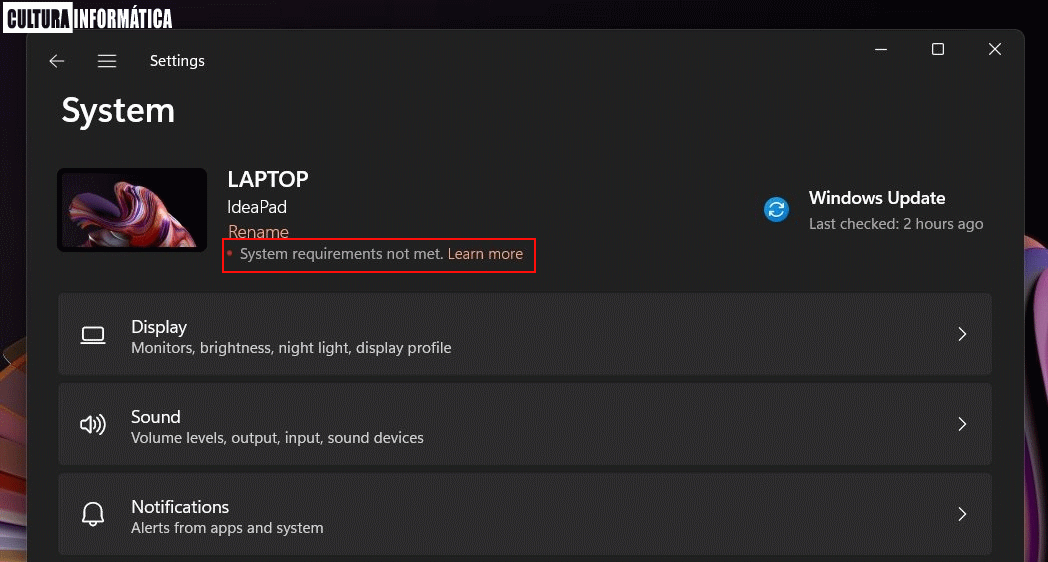Click the IdeaPad model name
This screenshot has height=562, width=1048.
point(257,207)
